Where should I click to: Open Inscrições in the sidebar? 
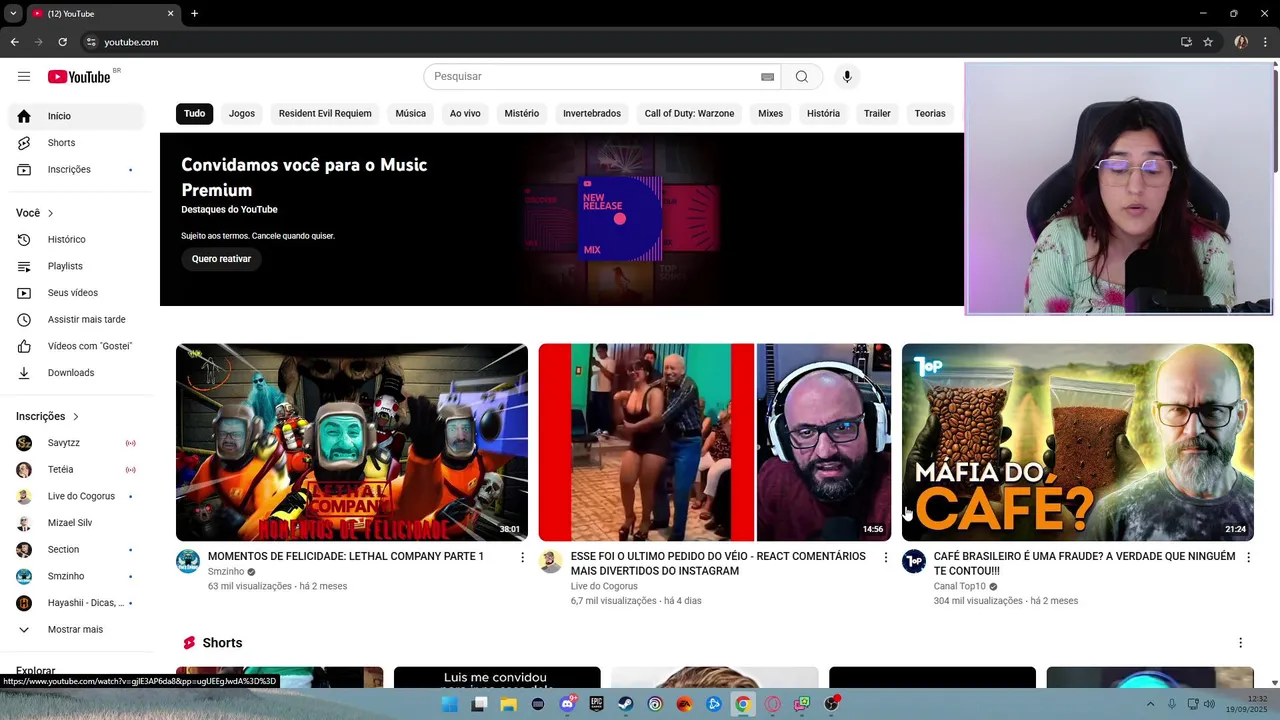click(76, 170)
